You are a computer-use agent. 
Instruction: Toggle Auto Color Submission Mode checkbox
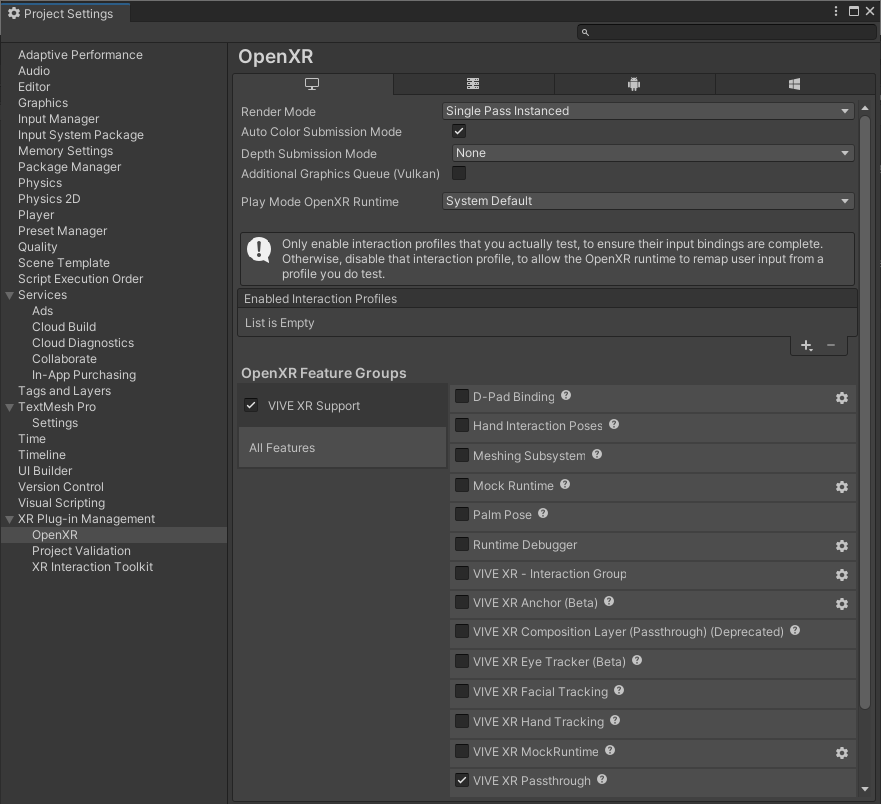point(459,131)
